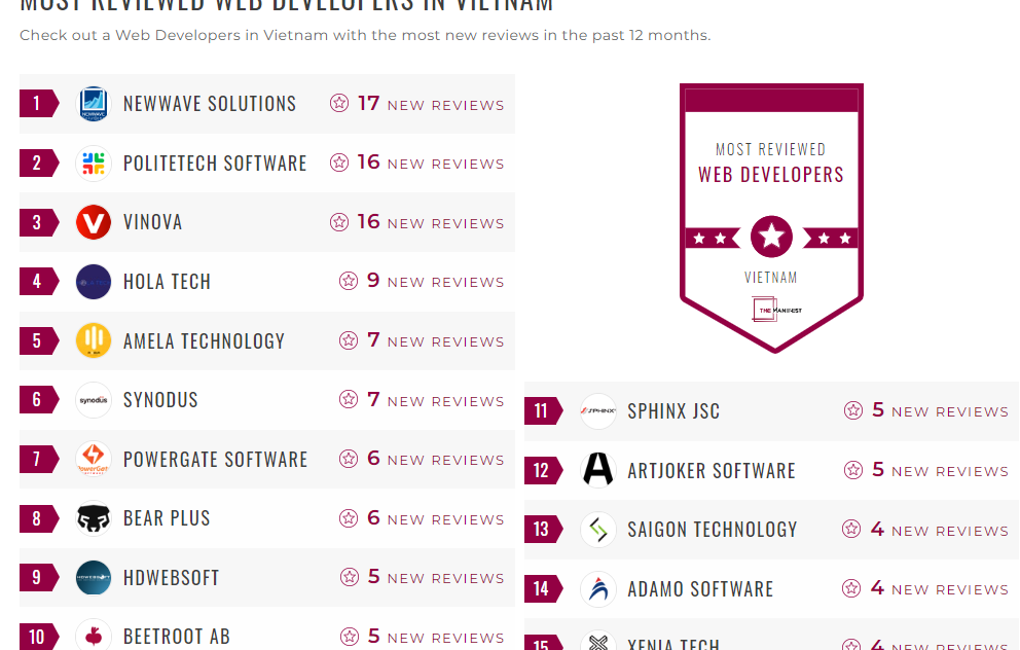Click the Synodus logo icon
This screenshot has width=1020, height=650.
[93, 400]
